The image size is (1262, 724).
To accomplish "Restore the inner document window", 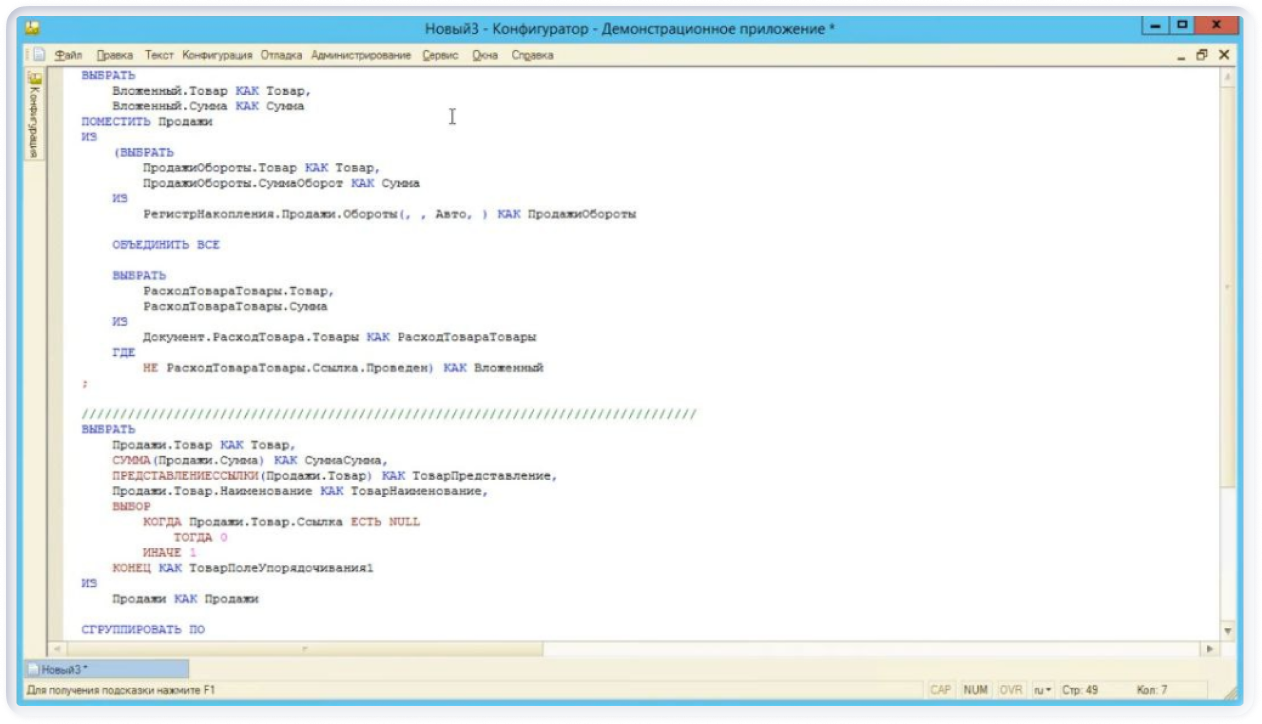I will click(x=1202, y=55).
